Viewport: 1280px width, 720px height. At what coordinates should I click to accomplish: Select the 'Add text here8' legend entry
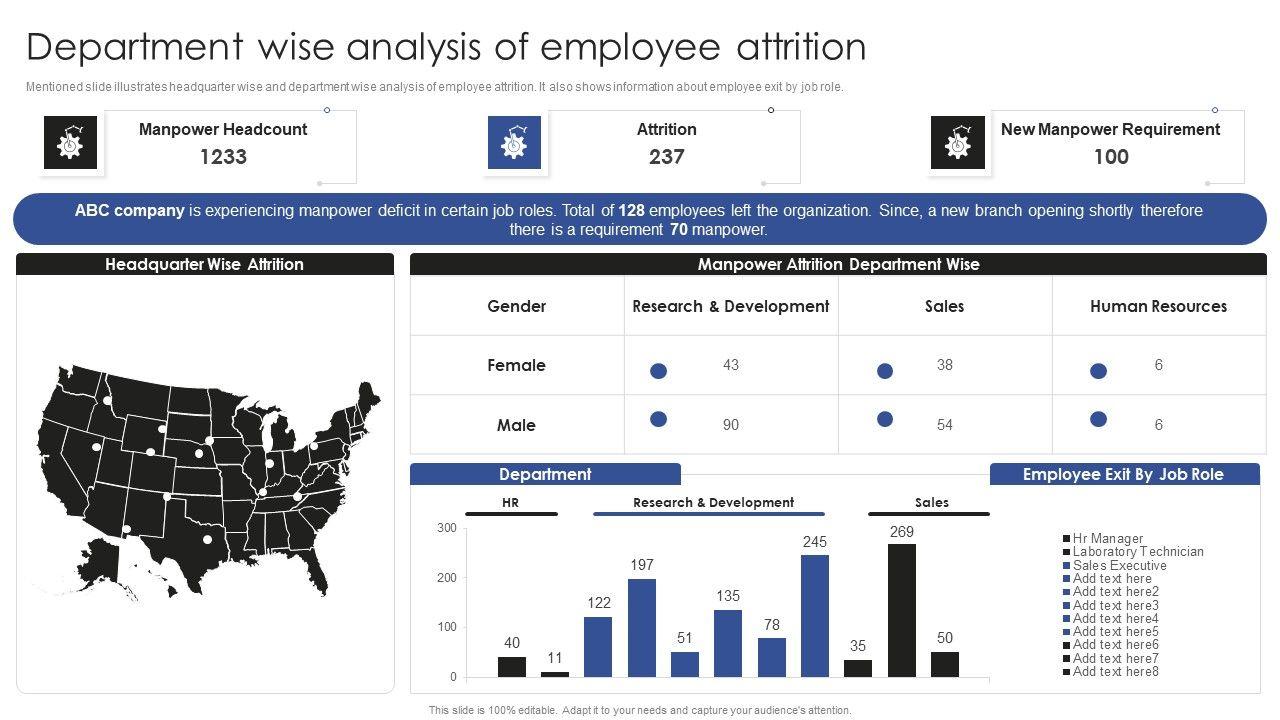1111,671
